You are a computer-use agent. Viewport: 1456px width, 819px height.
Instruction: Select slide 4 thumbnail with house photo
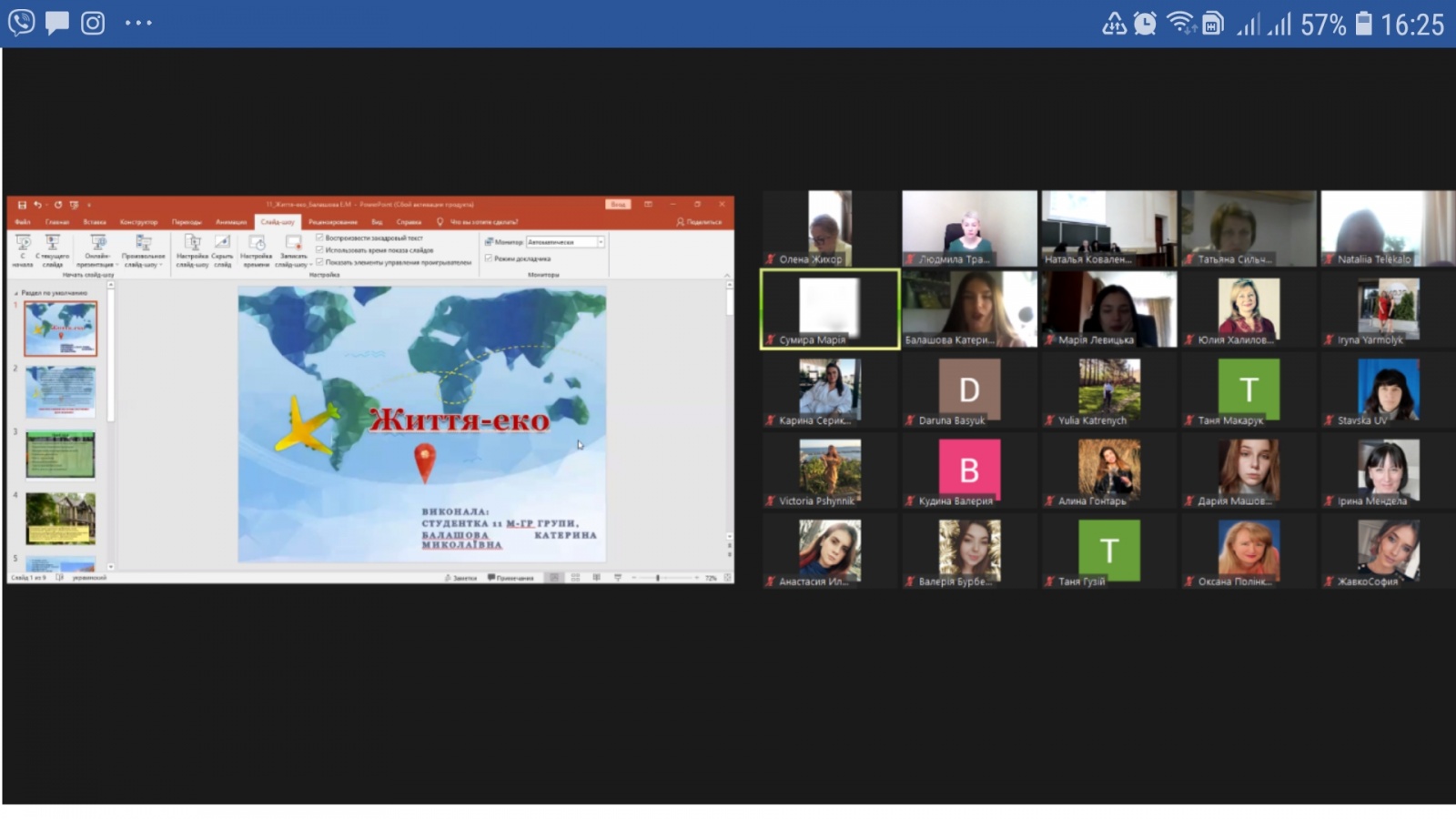[x=61, y=519]
